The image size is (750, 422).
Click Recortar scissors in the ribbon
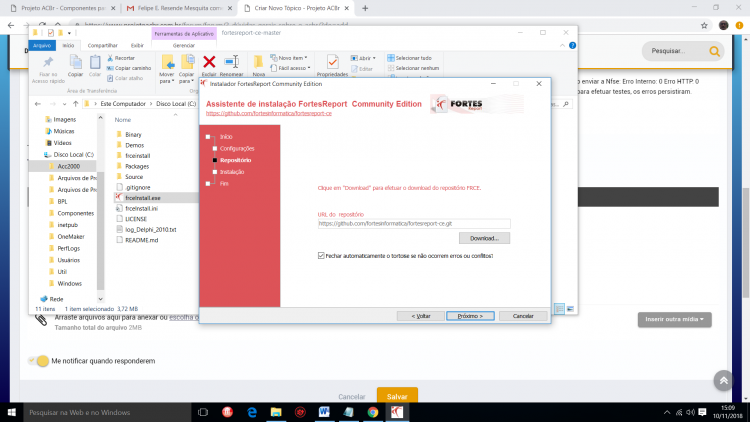tap(121, 58)
